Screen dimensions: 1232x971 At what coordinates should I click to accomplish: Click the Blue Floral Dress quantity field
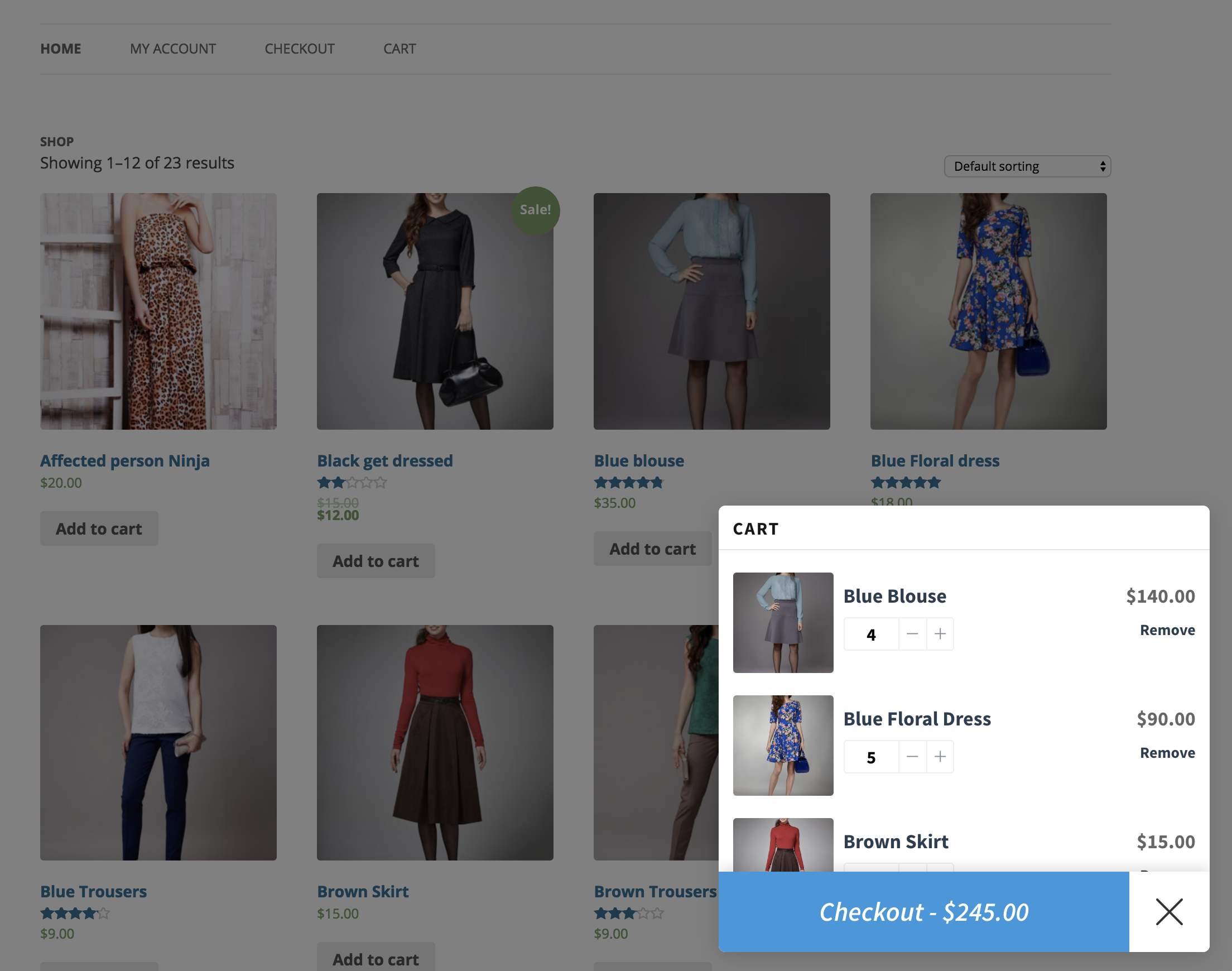click(x=871, y=757)
